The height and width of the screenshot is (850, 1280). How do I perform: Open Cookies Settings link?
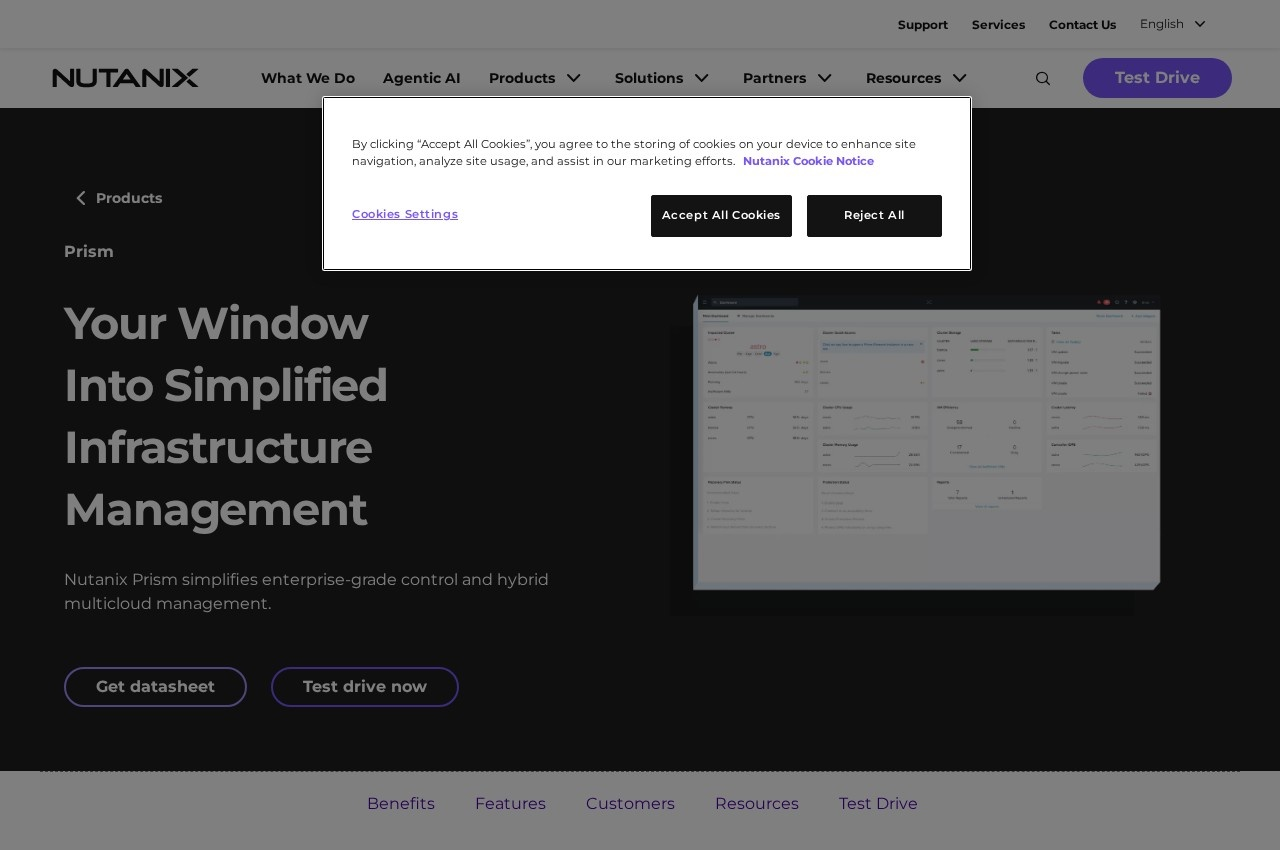(405, 214)
